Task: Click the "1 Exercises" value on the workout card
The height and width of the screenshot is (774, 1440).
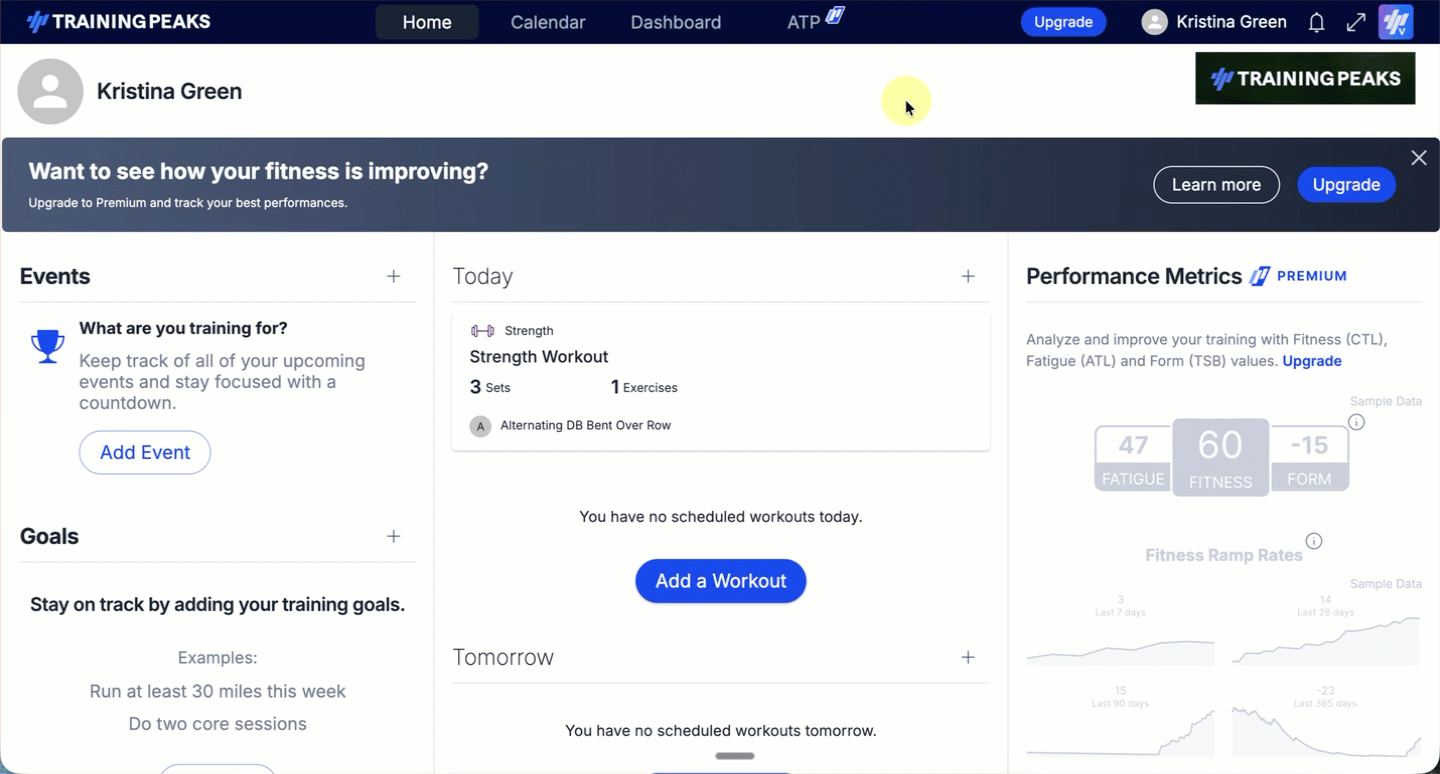Action: click(644, 387)
